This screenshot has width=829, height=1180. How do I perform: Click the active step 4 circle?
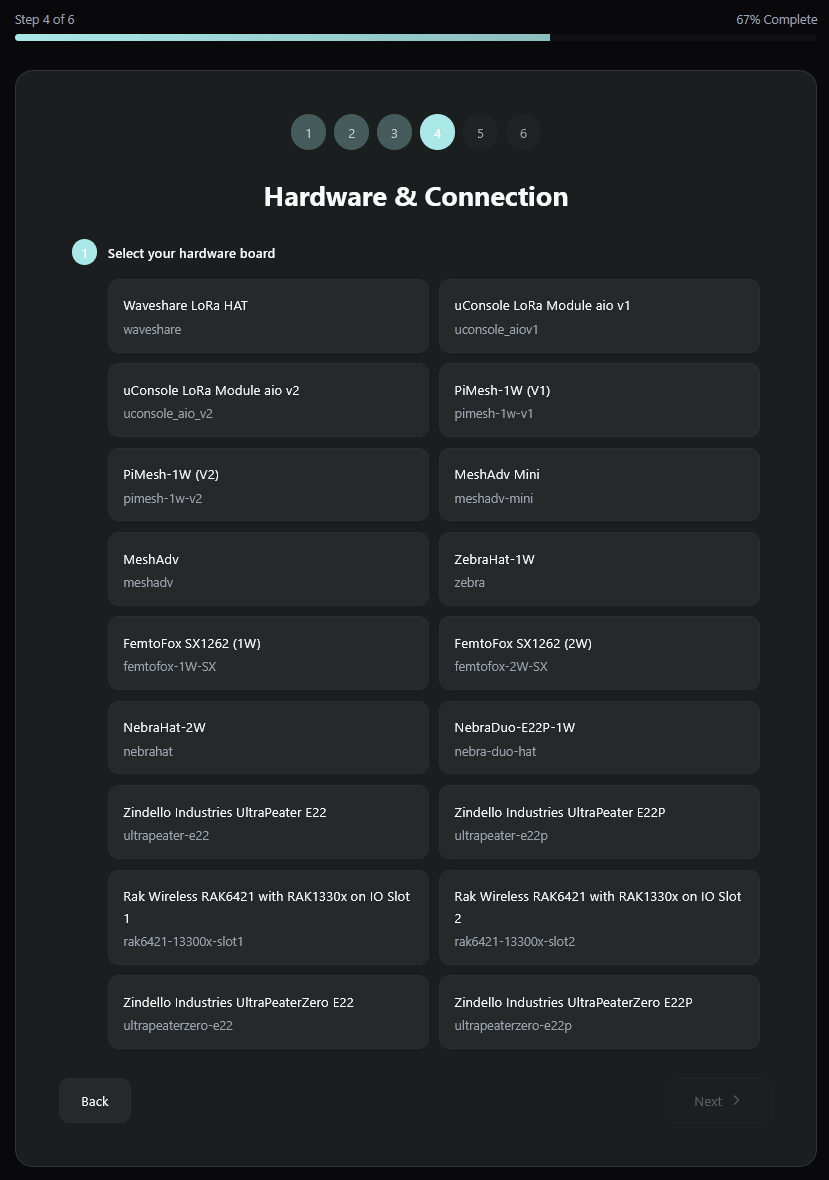tap(437, 132)
